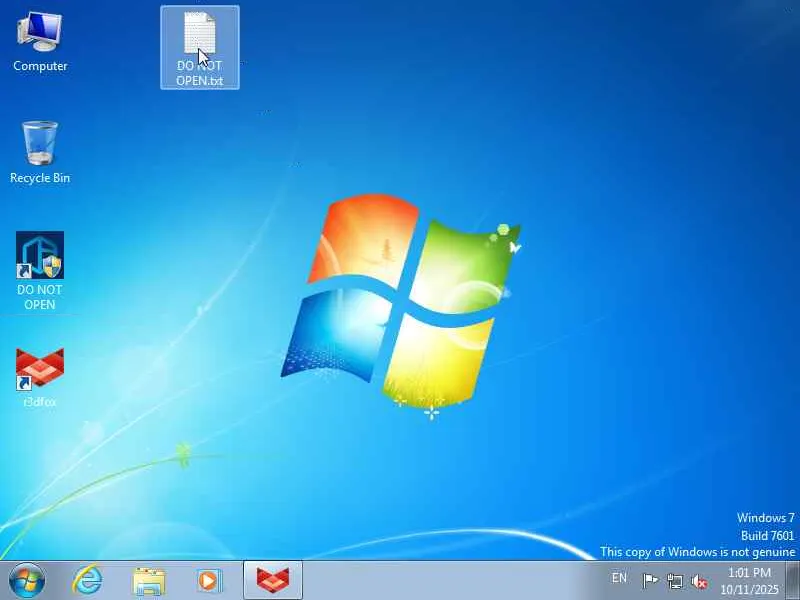Switch to r3dfox in the taskbar
Screen dimensions: 800x600
pyautogui.click(x=273, y=580)
